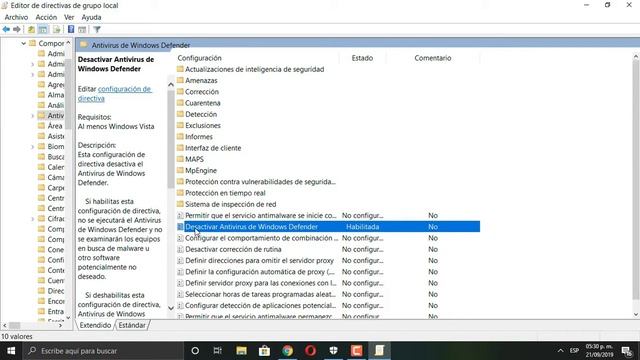This screenshot has height=360, width=640.
Task: Select the MAPS folder
Action: click(x=190, y=159)
